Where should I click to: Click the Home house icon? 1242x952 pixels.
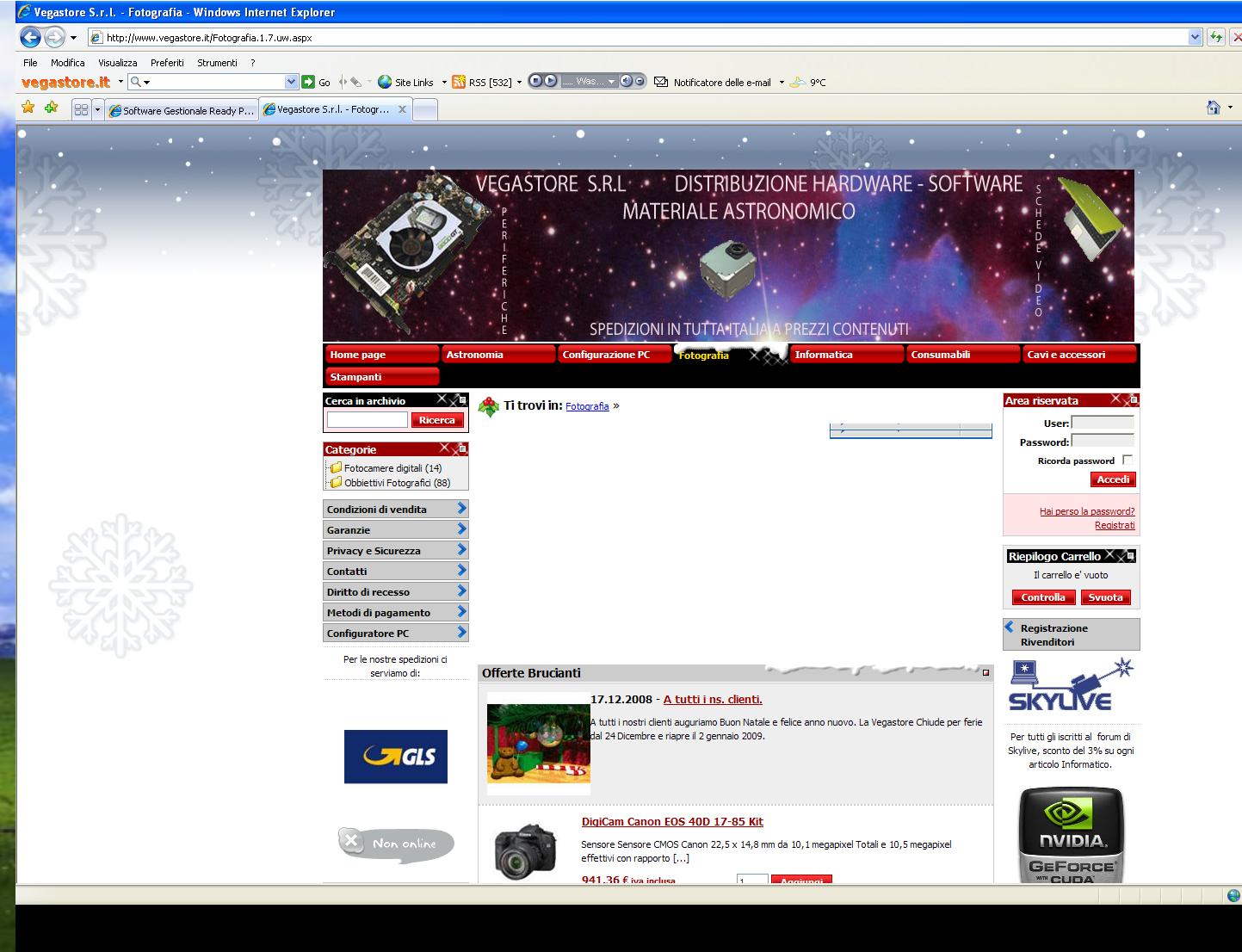1214,108
